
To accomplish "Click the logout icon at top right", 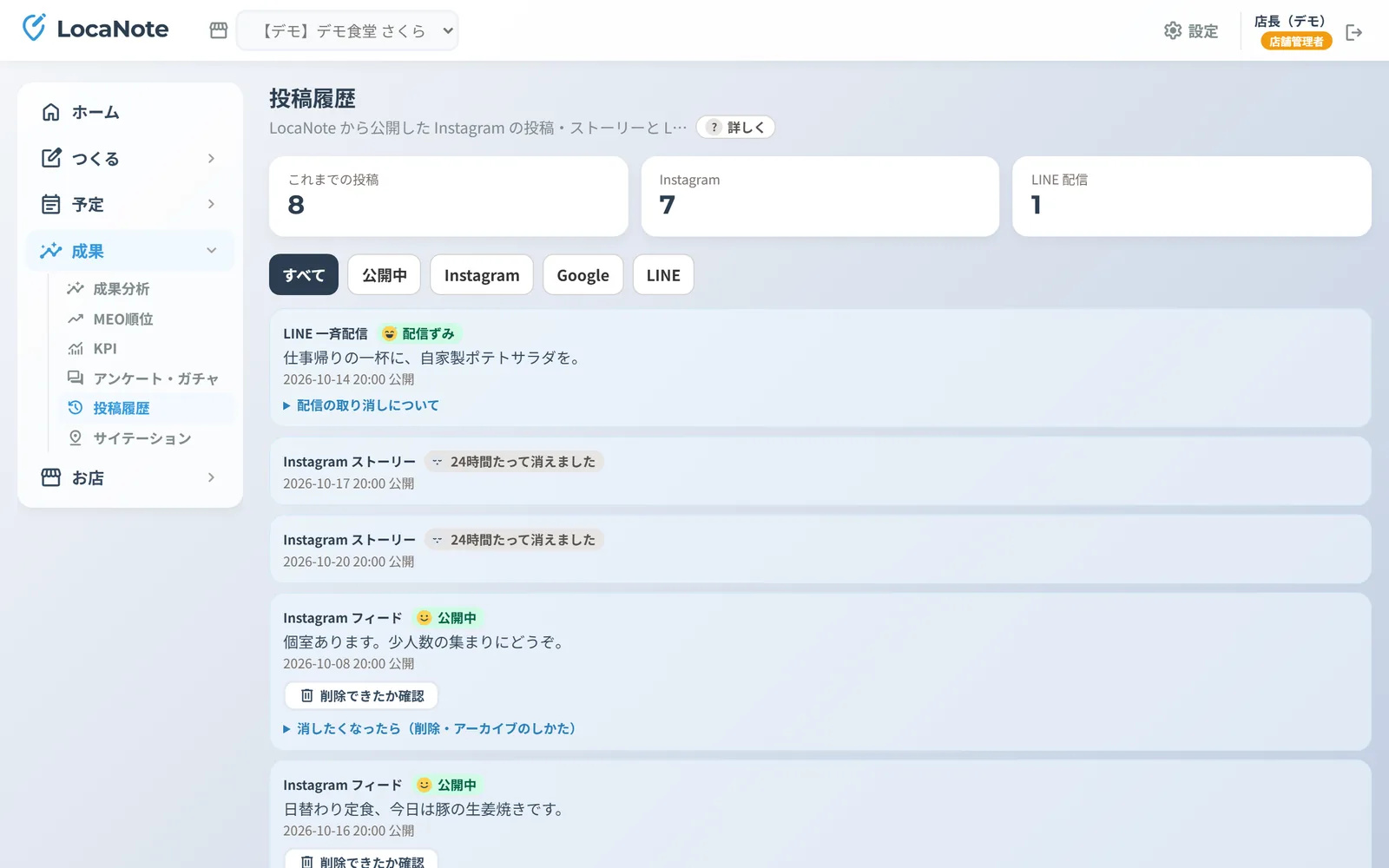I will 1353,32.
